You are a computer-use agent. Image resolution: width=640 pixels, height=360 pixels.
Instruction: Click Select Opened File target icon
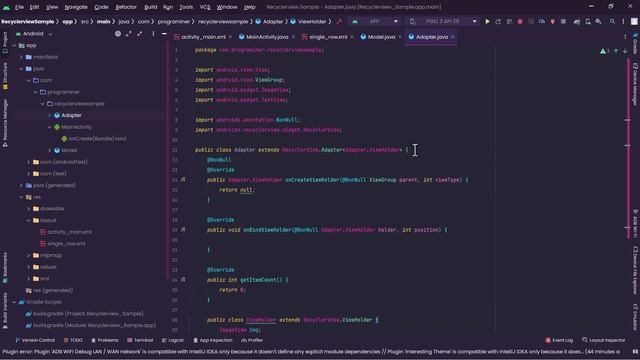tap(118, 34)
